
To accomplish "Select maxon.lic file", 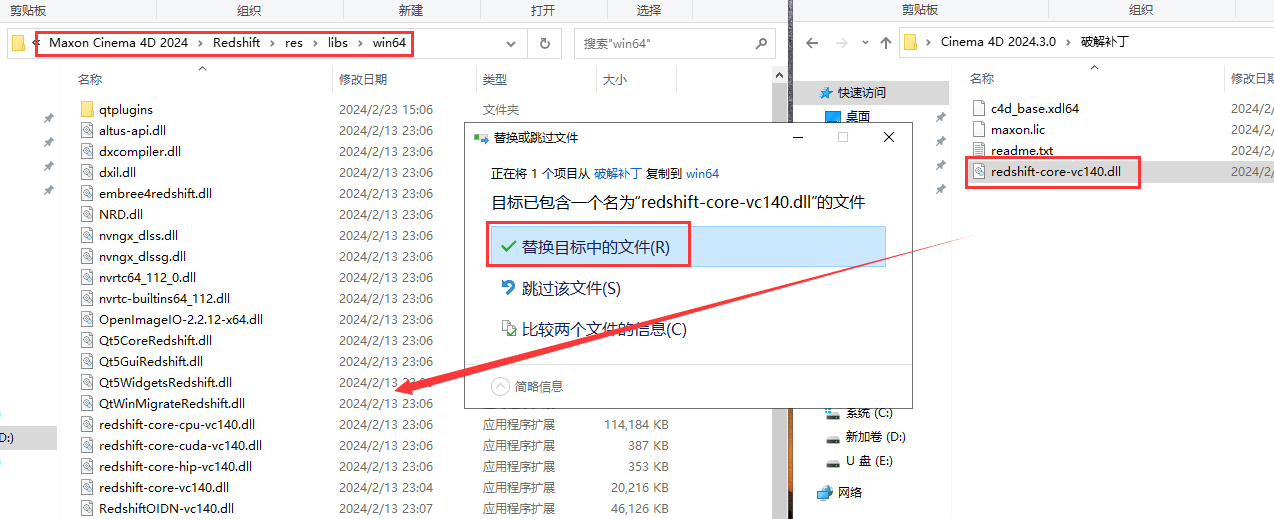I will 1017,129.
